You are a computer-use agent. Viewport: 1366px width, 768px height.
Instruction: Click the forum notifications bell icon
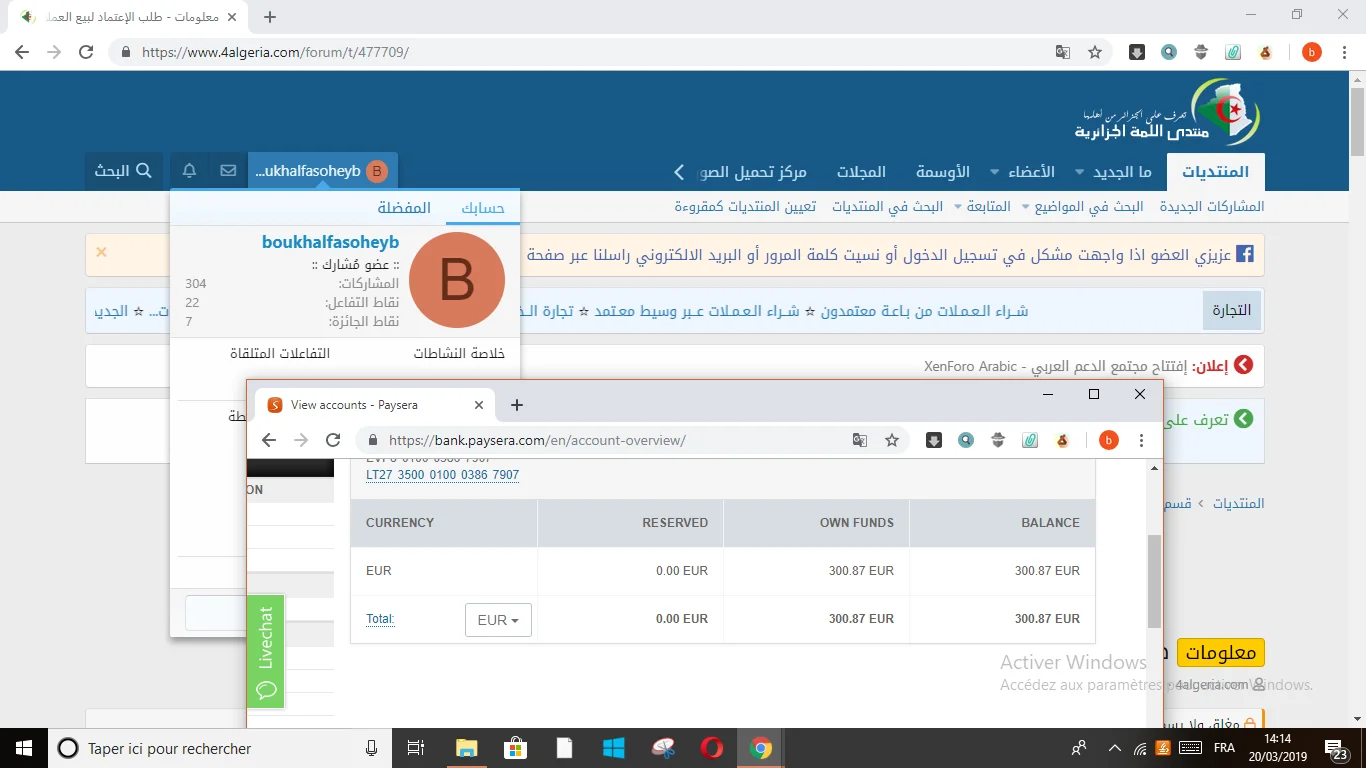tap(189, 171)
